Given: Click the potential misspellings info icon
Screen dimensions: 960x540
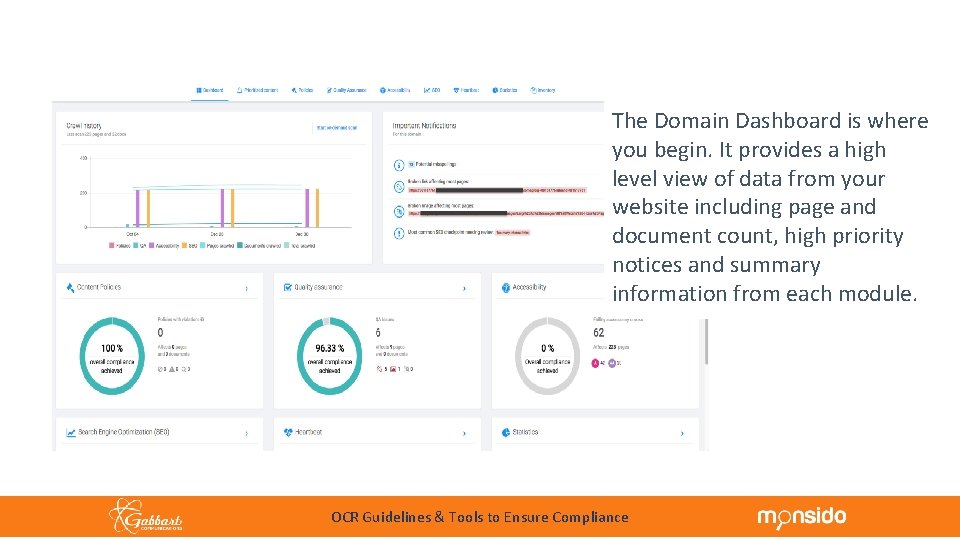Looking at the screenshot, I should [x=399, y=165].
